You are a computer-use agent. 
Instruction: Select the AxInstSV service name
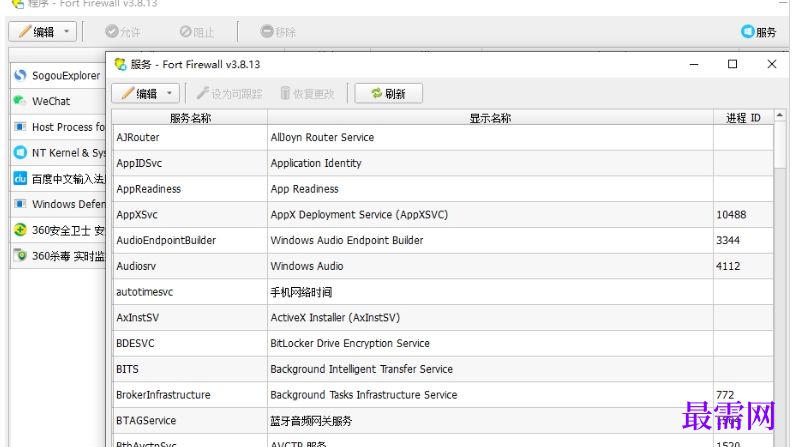click(x=138, y=317)
